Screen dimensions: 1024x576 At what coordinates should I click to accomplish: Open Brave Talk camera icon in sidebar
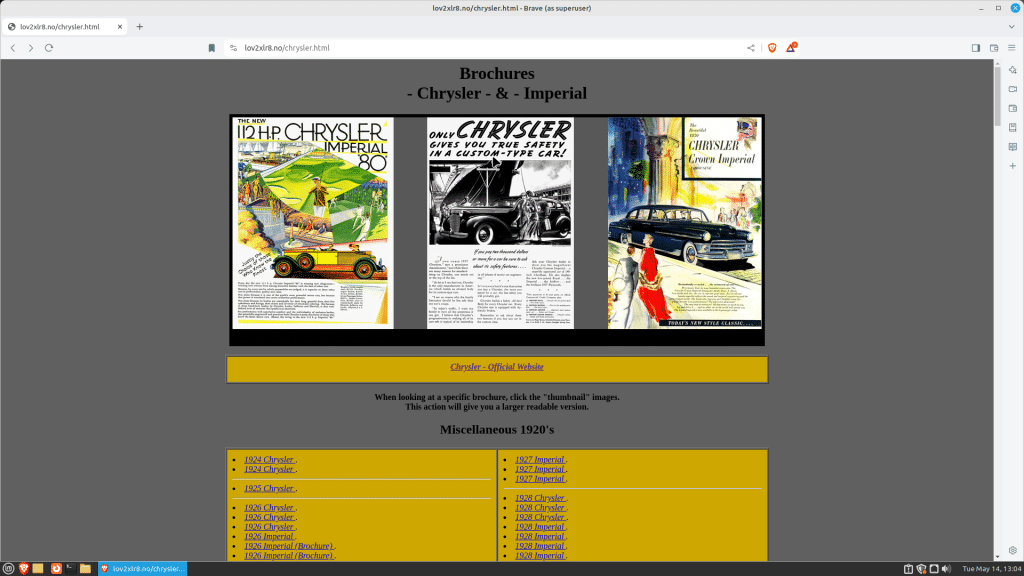coord(1012,89)
